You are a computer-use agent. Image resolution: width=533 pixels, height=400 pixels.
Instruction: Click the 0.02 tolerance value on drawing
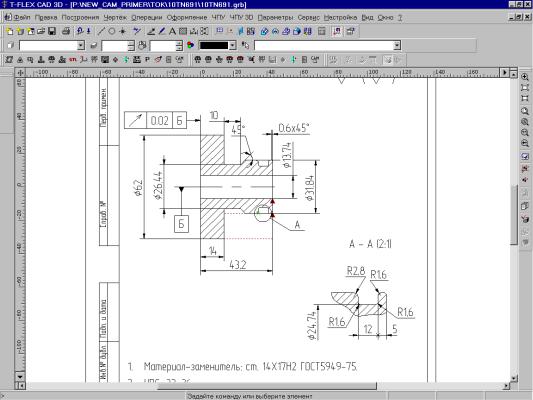[159, 120]
